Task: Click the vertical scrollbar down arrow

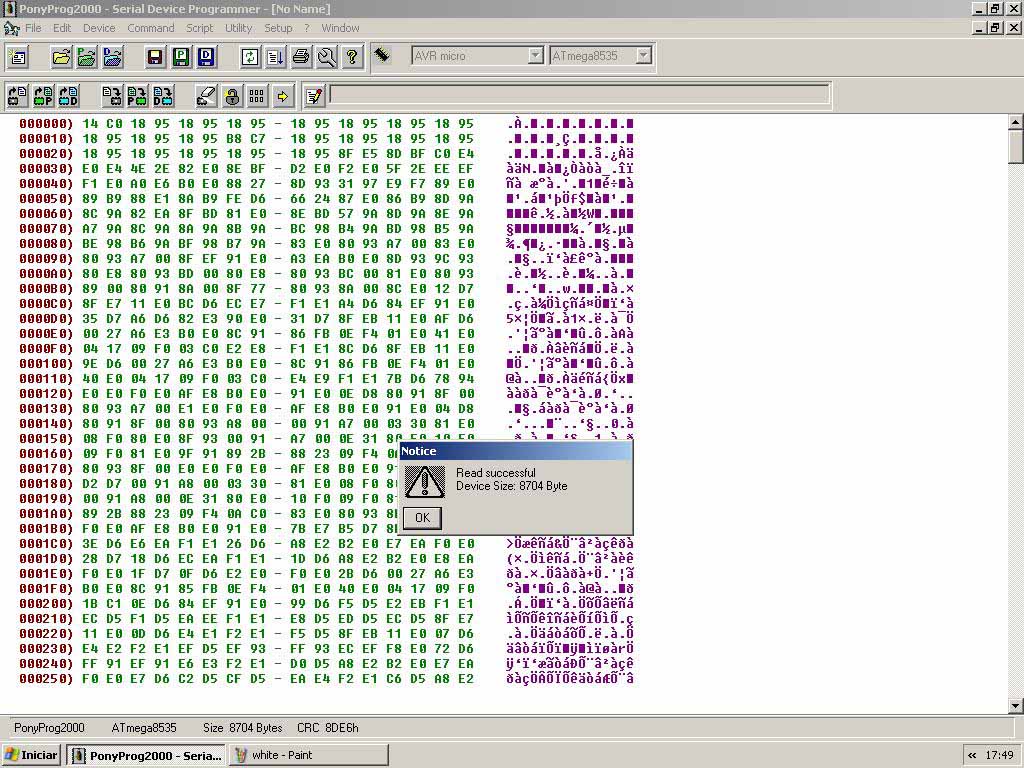Action: 1016,705
